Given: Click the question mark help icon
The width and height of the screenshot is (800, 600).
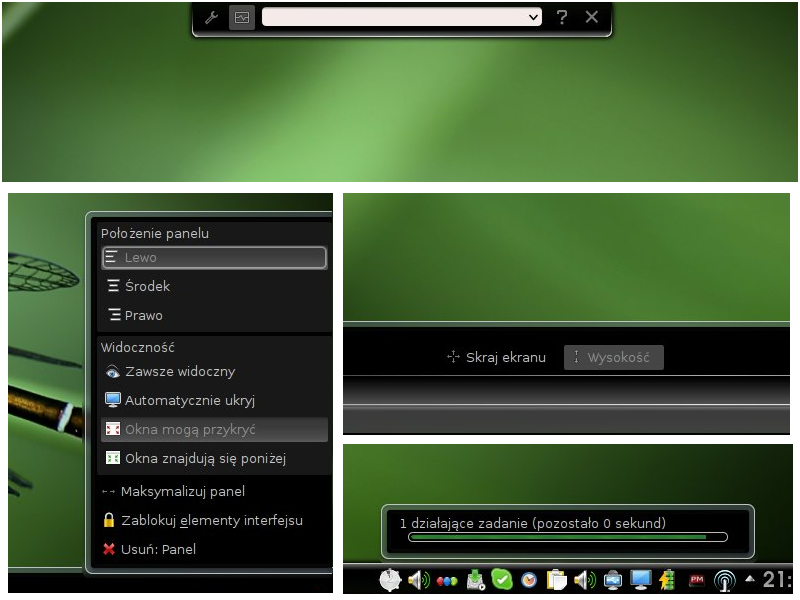Looking at the screenshot, I should click(562, 17).
